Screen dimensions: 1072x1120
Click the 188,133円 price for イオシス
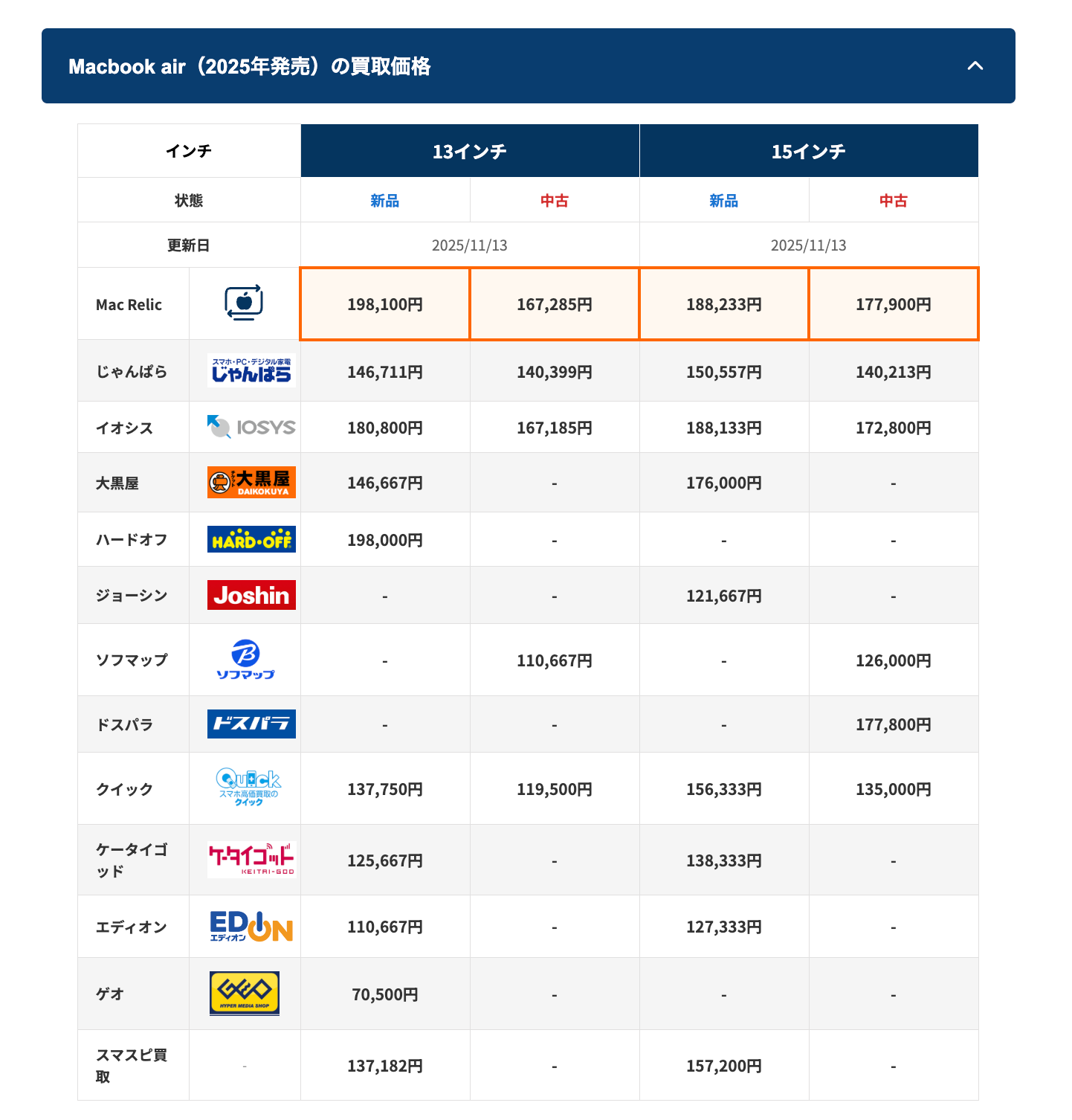[724, 428]
